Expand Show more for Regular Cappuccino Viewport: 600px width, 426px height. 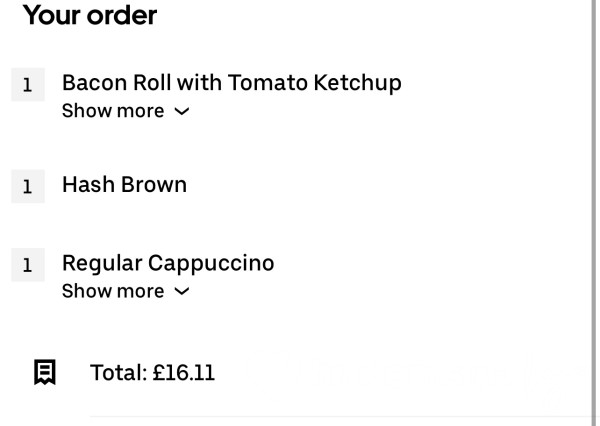(126, 291)
